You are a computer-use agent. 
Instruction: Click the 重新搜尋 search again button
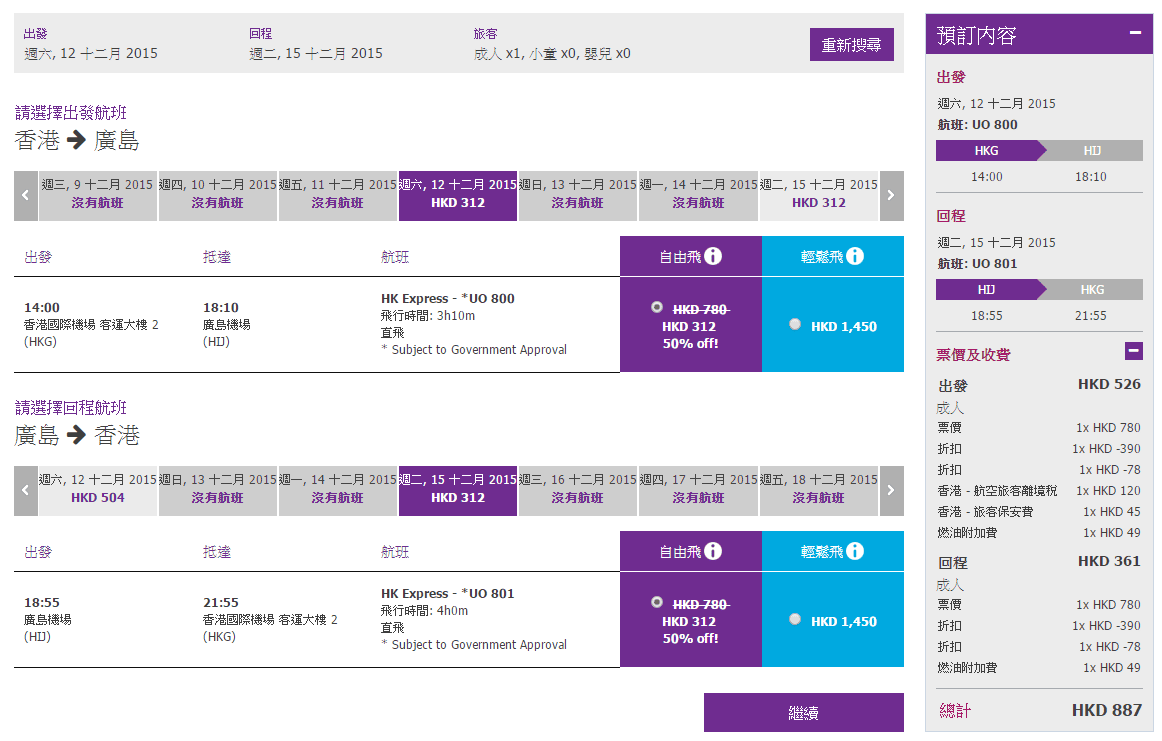pyautogui.click(x=851, y=45)
